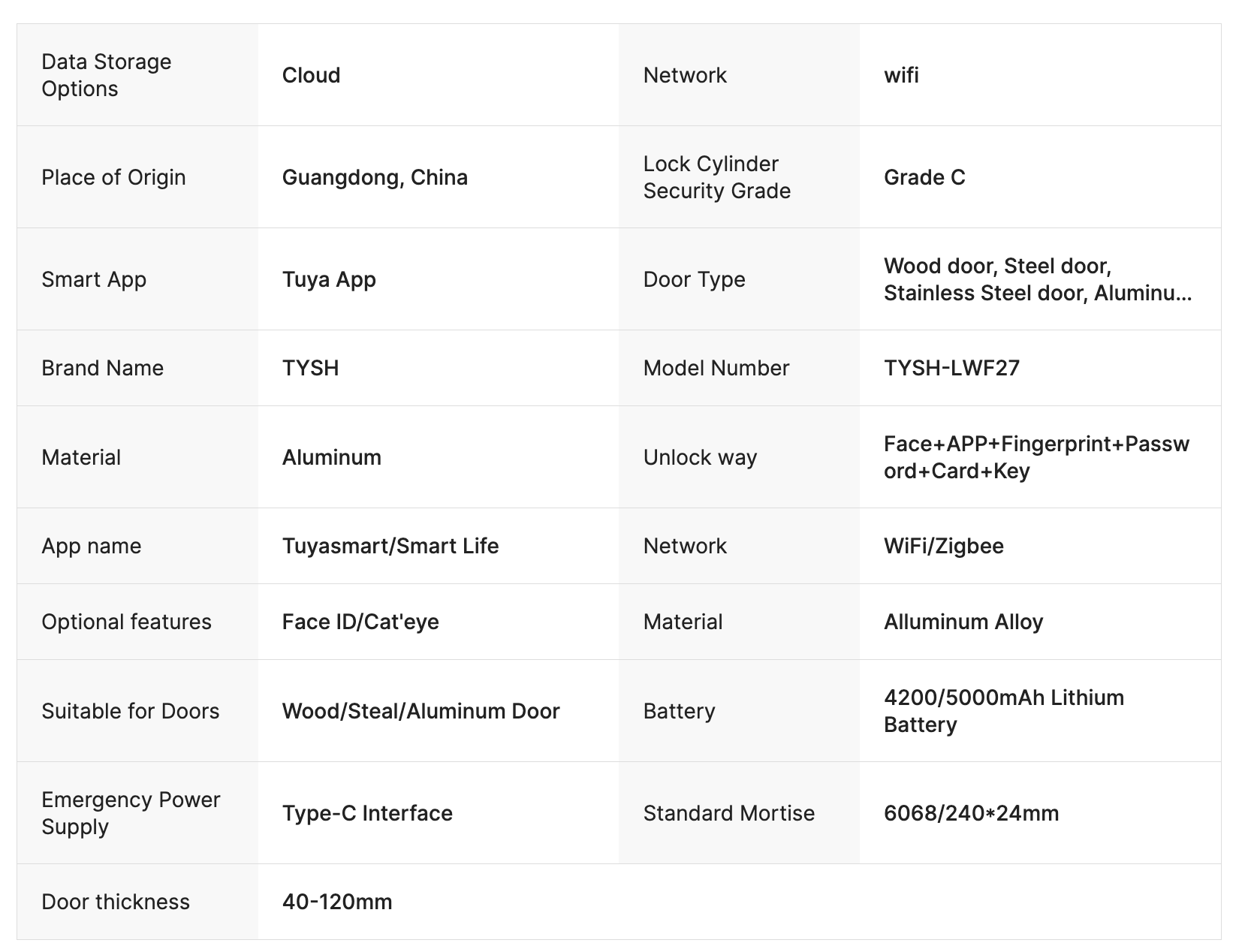Click the 'Unlock way' label
This screenshot has height=952, width=1248.
tap(700, 457)
